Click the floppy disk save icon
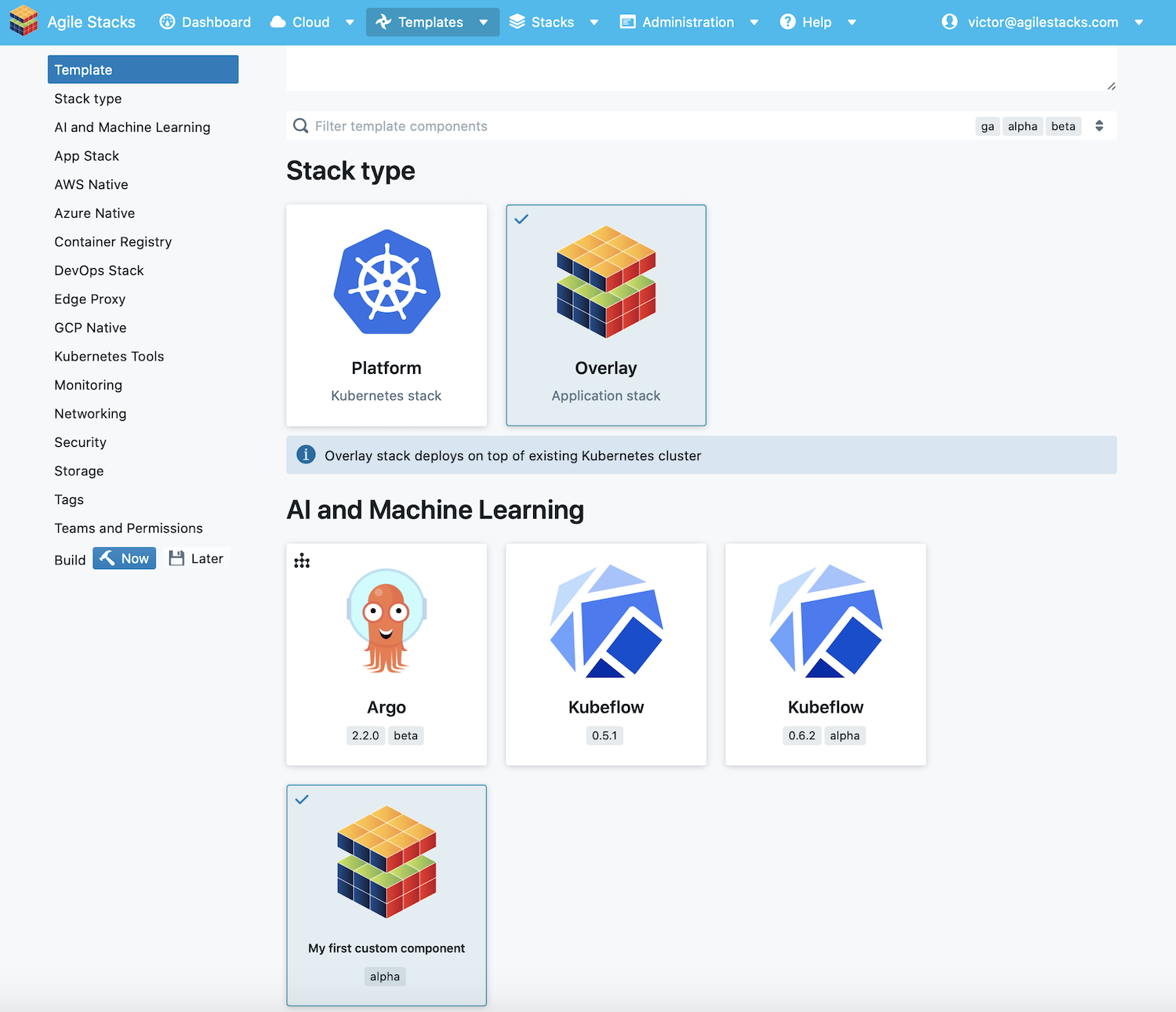 click(176, 558)
